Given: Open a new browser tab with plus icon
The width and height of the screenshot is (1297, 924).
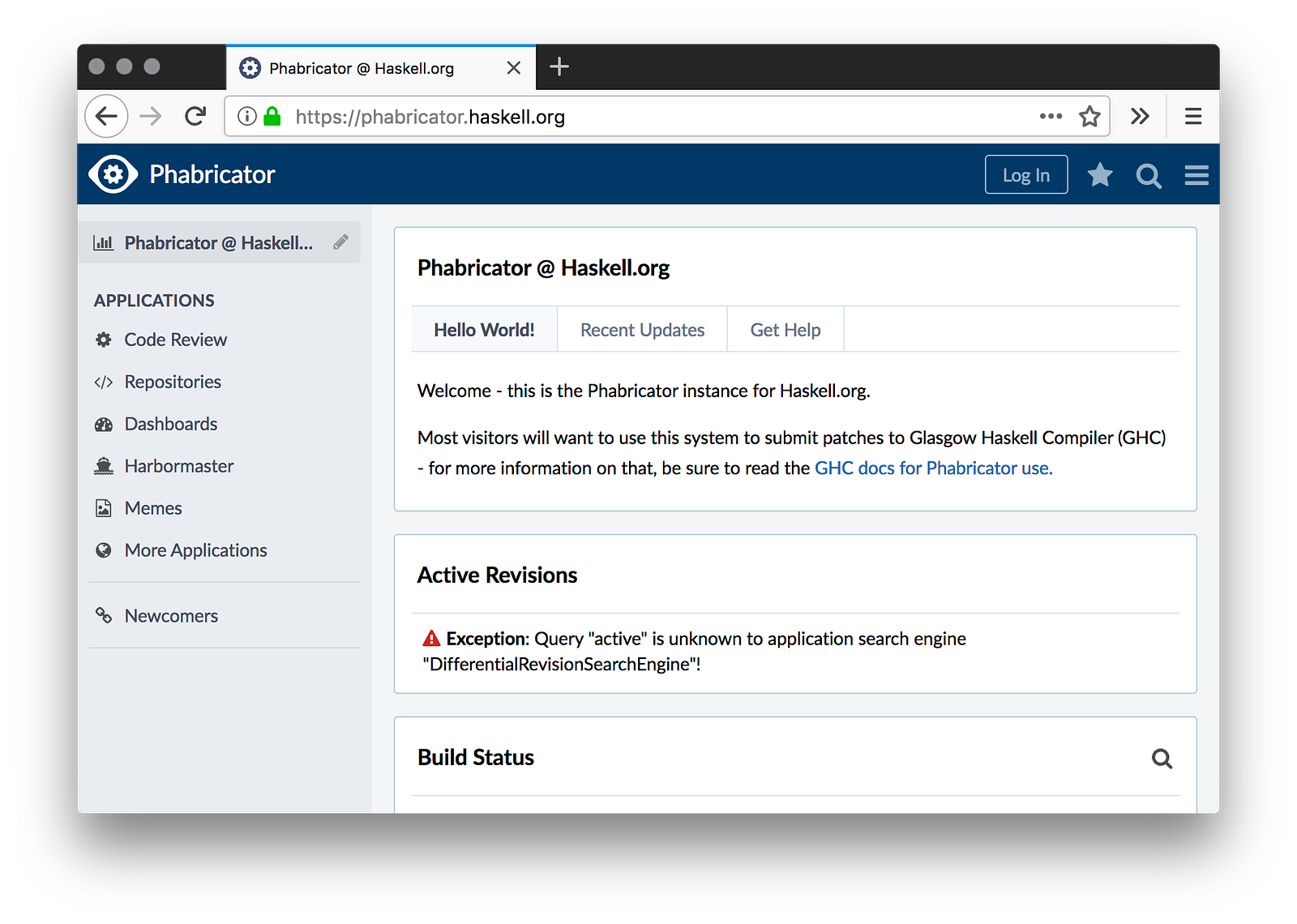Looking at the screenshot, I should [559, 67].
